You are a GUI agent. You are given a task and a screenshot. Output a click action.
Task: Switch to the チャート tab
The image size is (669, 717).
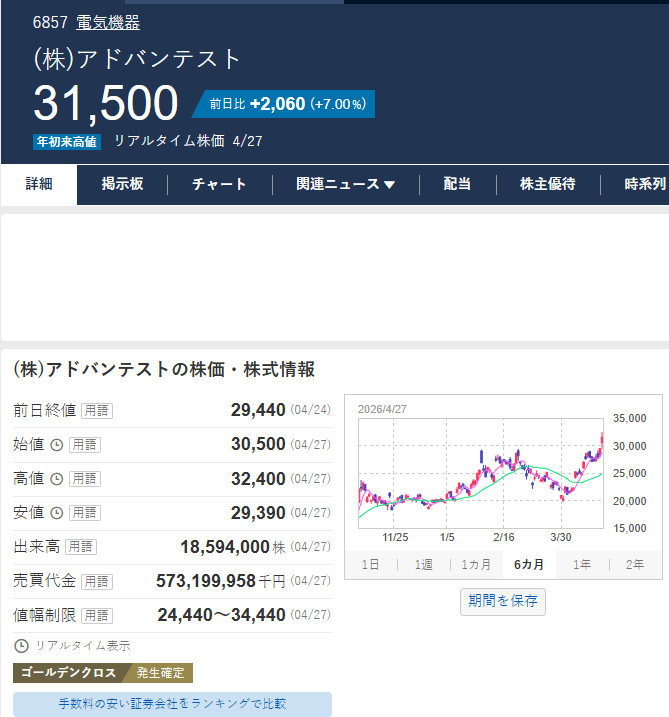[219, 184]
